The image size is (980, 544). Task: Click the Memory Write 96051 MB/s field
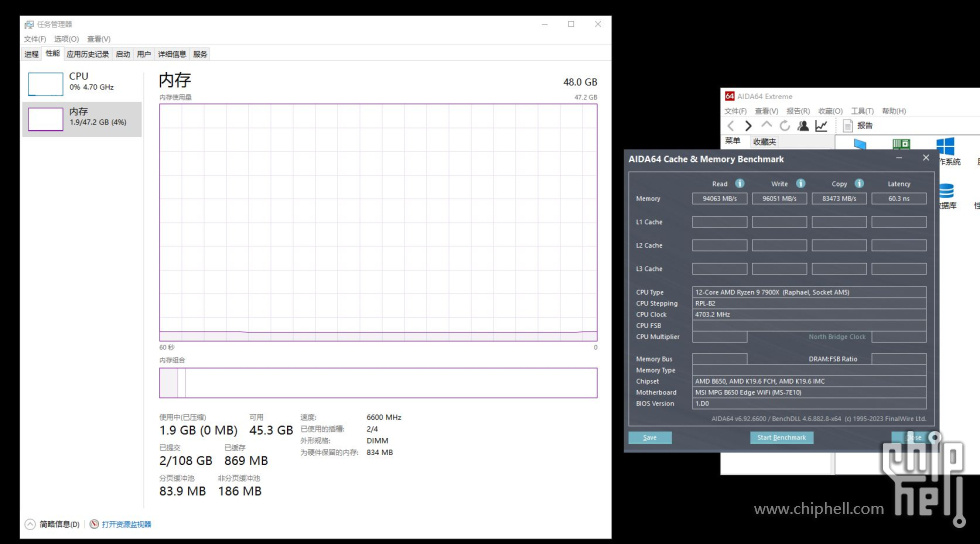(779, 198)
